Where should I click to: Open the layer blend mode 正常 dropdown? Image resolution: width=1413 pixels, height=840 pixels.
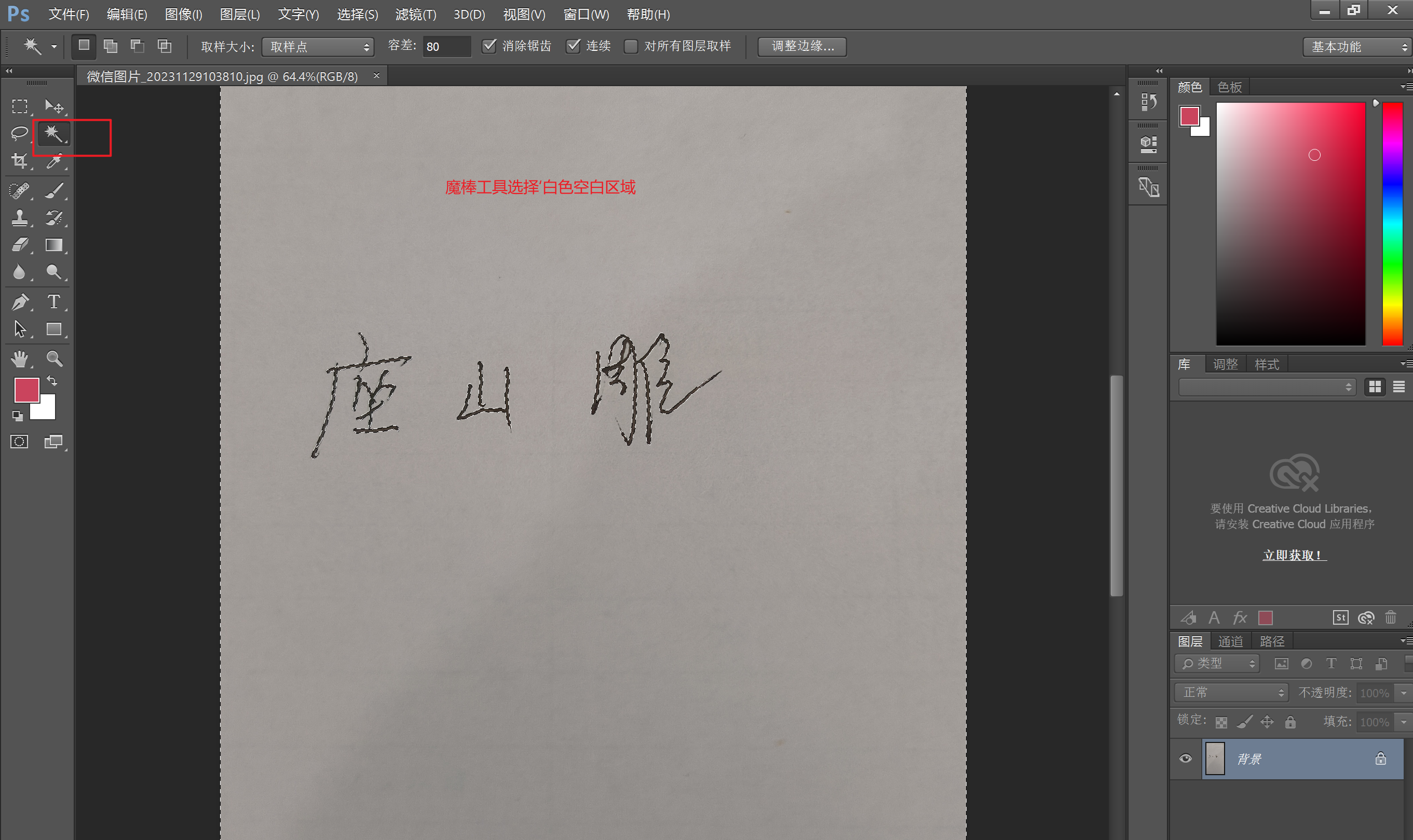coord(1232,692)
